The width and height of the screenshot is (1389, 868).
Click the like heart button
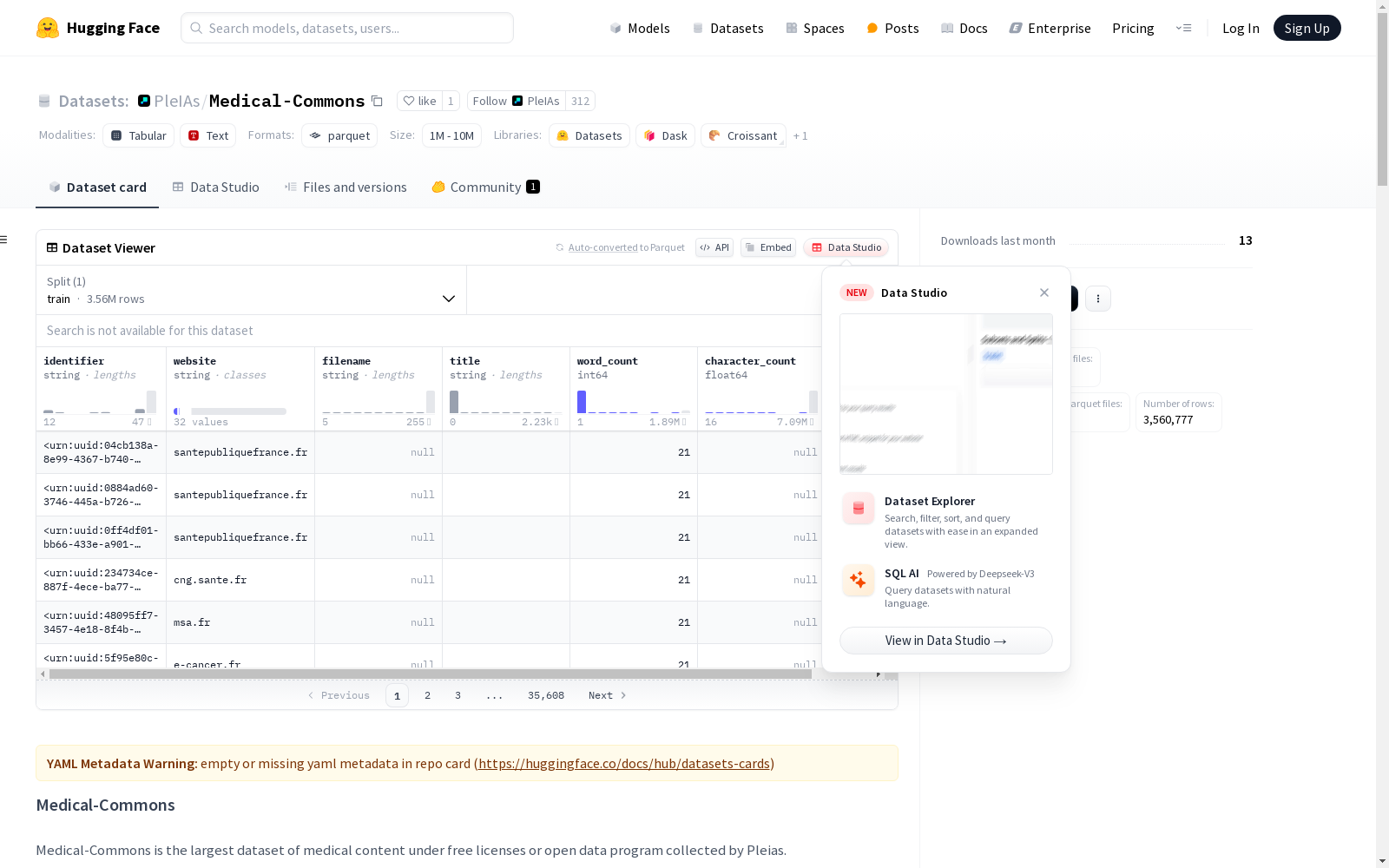420,101
